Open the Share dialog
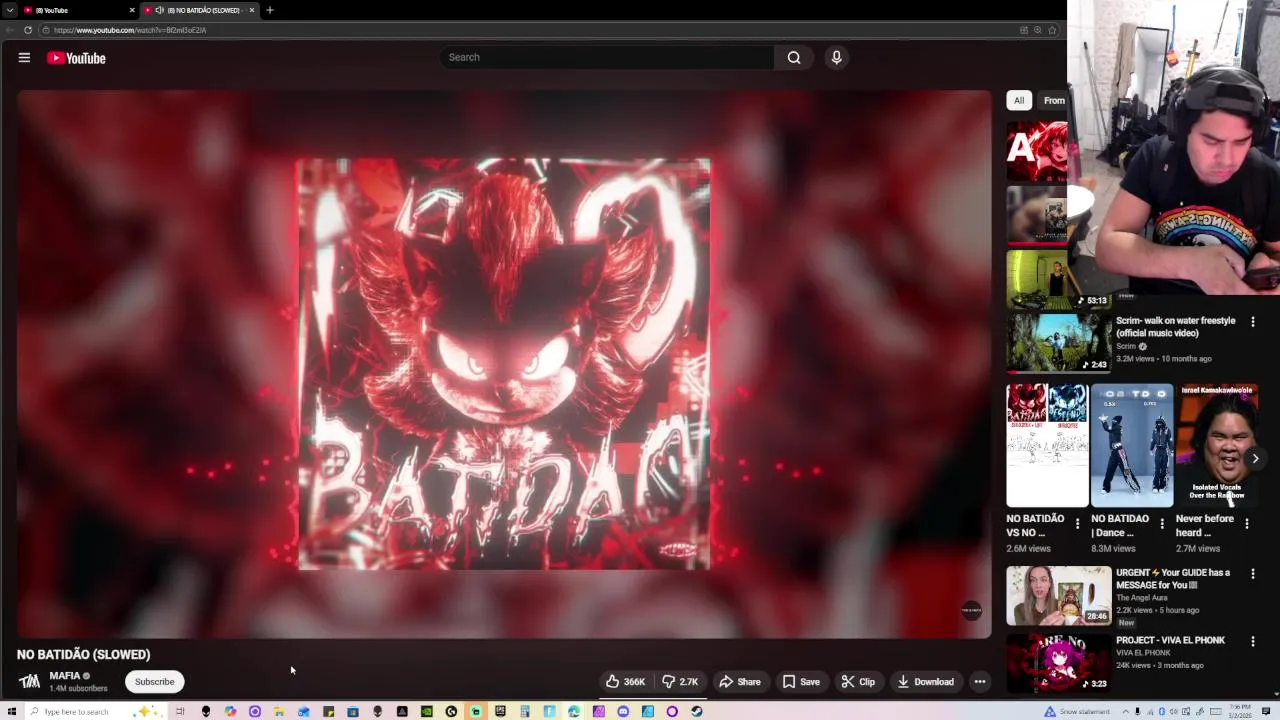Screen dimensions: 1280x720 (740, 682)
